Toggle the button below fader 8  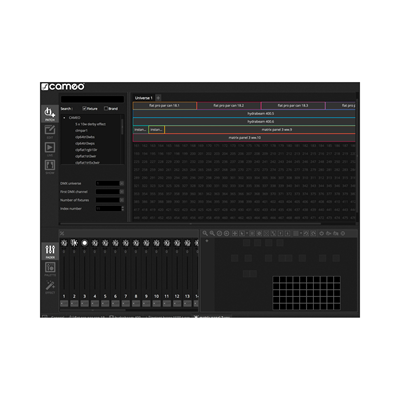click(136, 303)
